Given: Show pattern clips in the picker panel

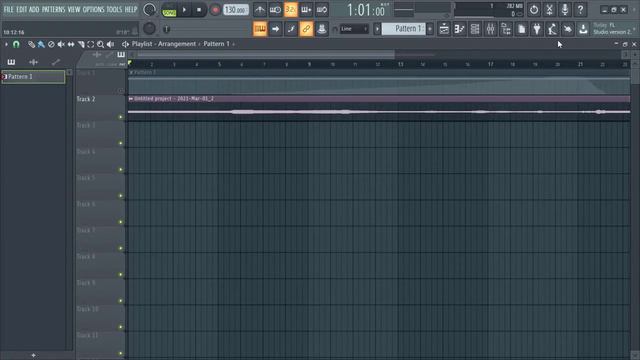Looking at the screenshot, I should click(11, 62).
